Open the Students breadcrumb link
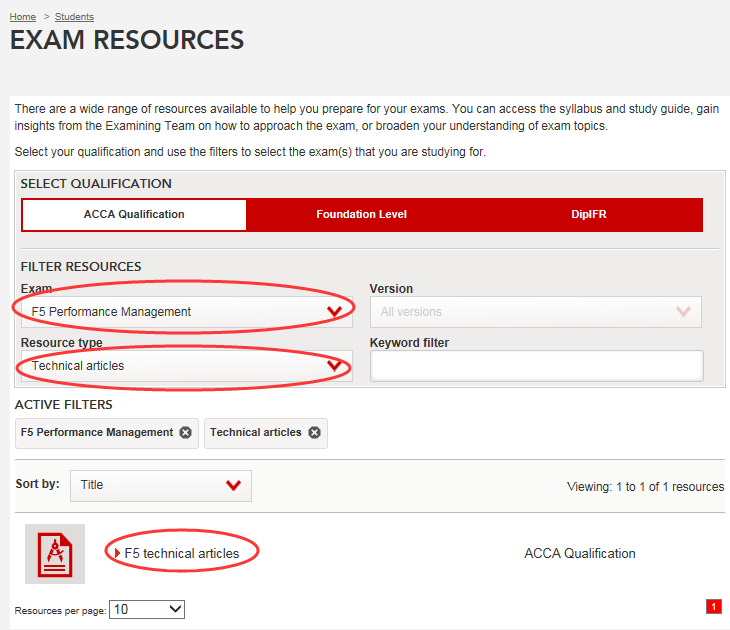This screenshot has height=630, width=730. (74, 17)
